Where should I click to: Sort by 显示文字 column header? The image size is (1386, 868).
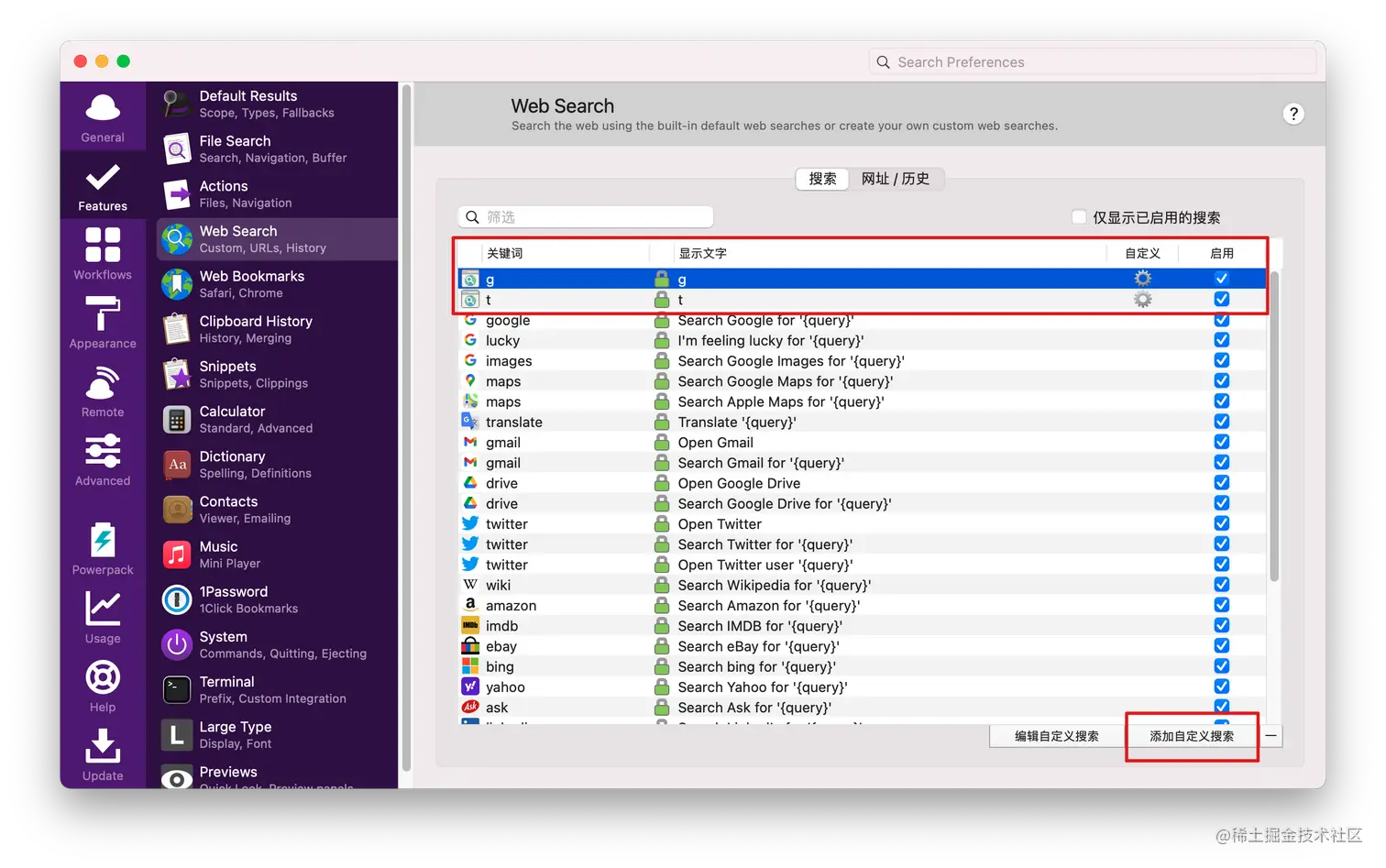coord(889,253)
